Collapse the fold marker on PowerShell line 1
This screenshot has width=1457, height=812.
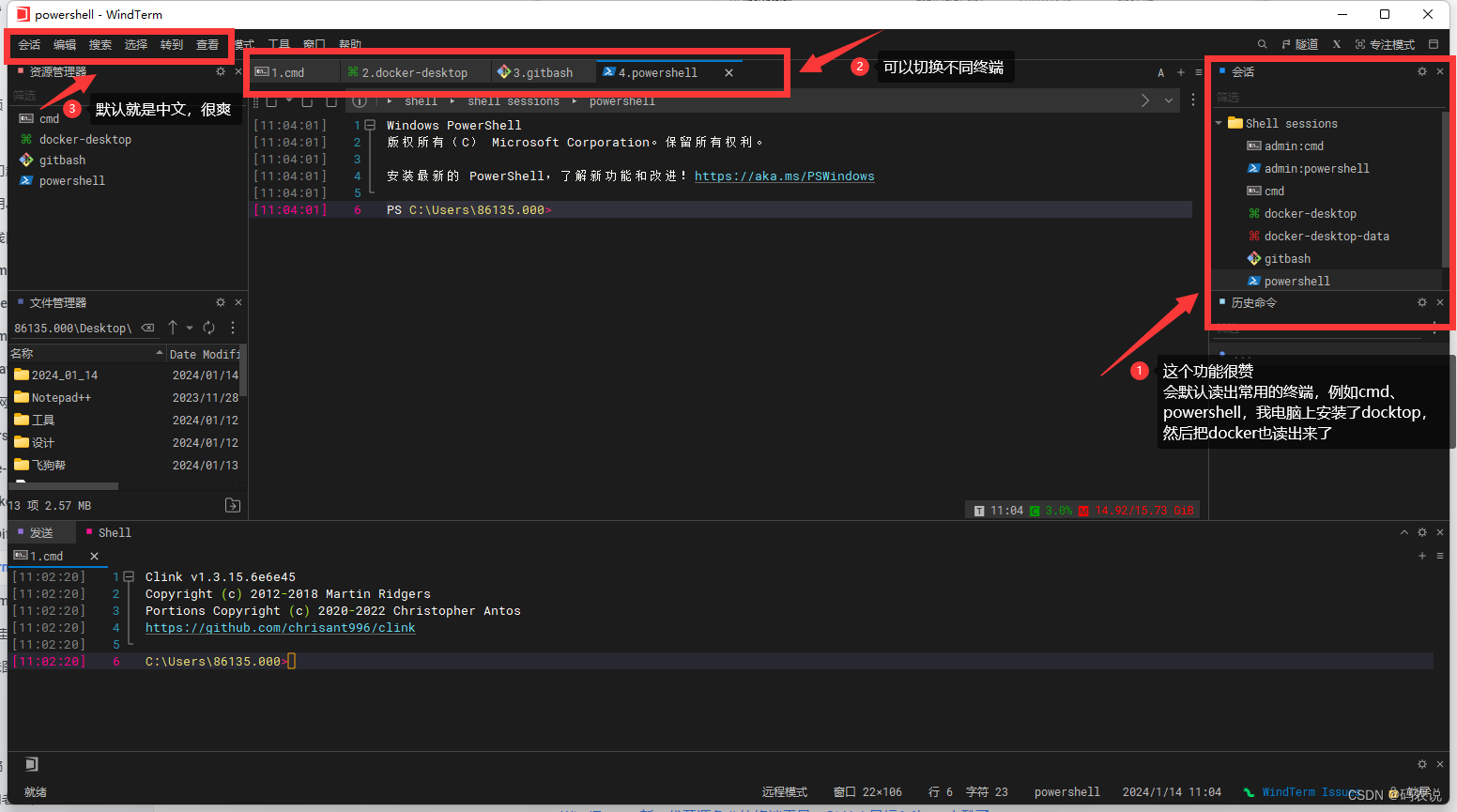(370, 125)
